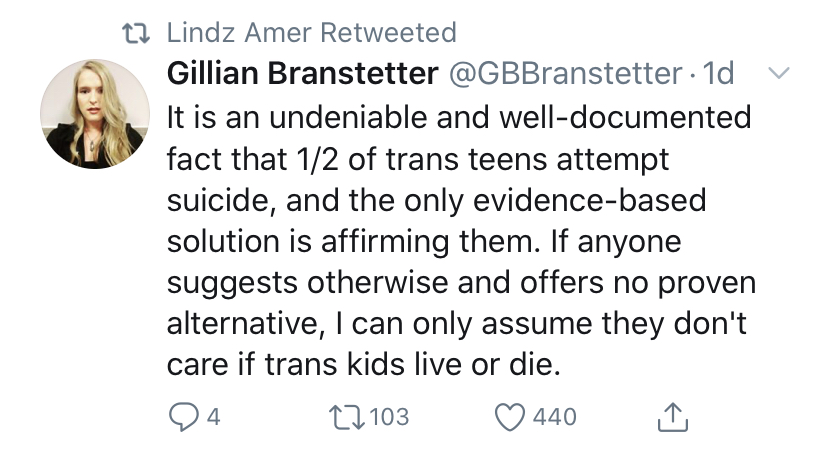This screenshot has height=453, width=828.
Task: Click the line 'care if trans kids live or die.'
Action: (x=363, y=364)
